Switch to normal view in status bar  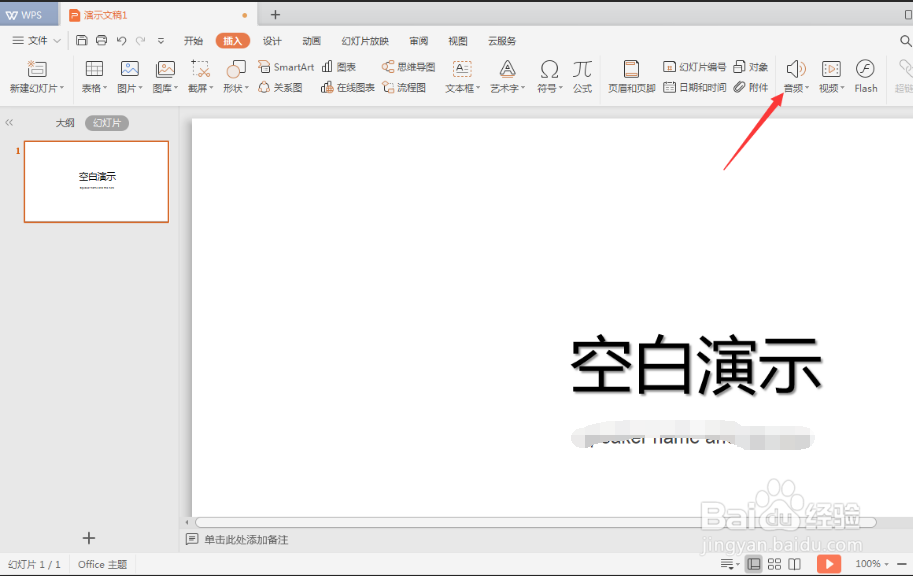click(x=753, y=564)
